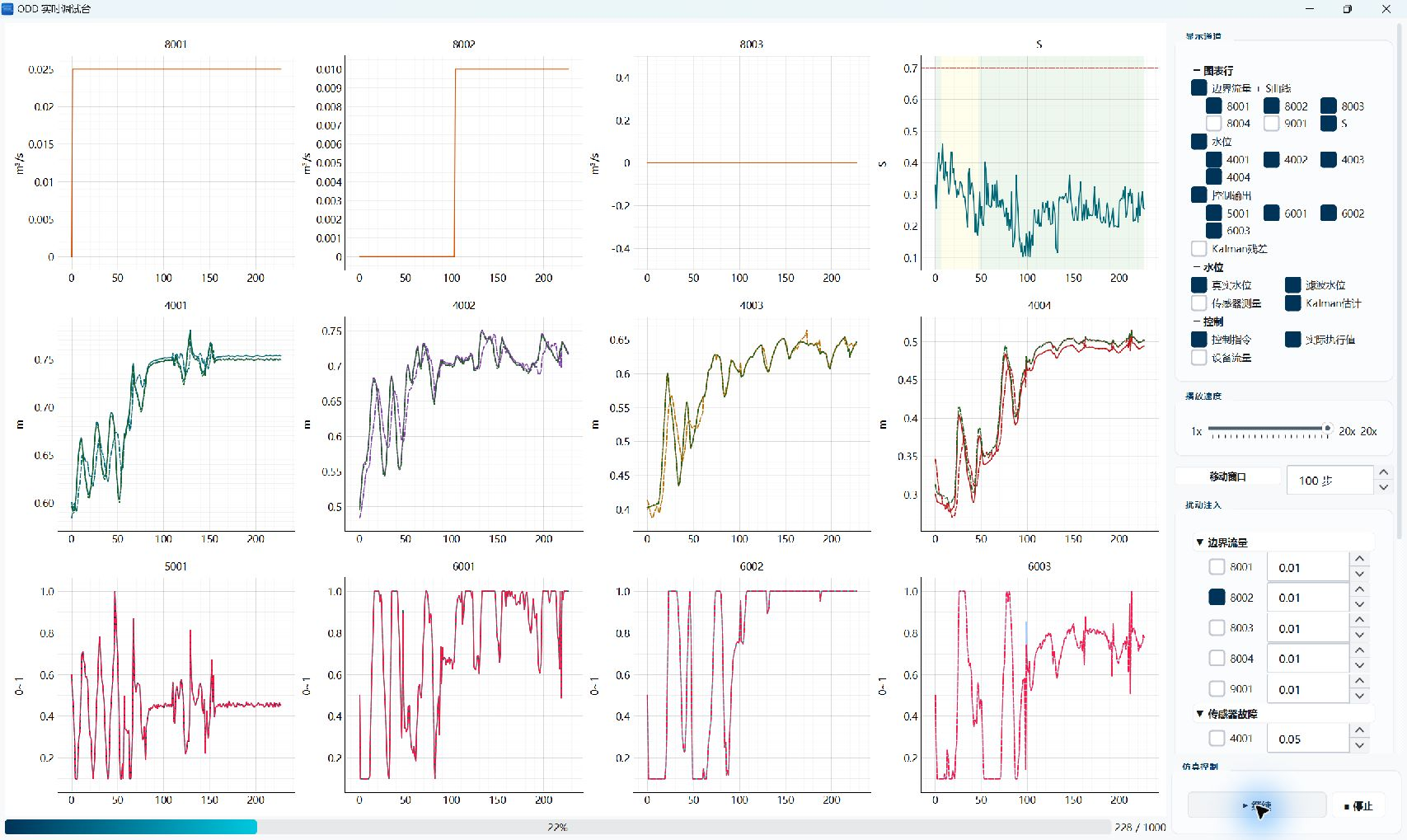Collapse the 控制 display section

pos(1197,321)
